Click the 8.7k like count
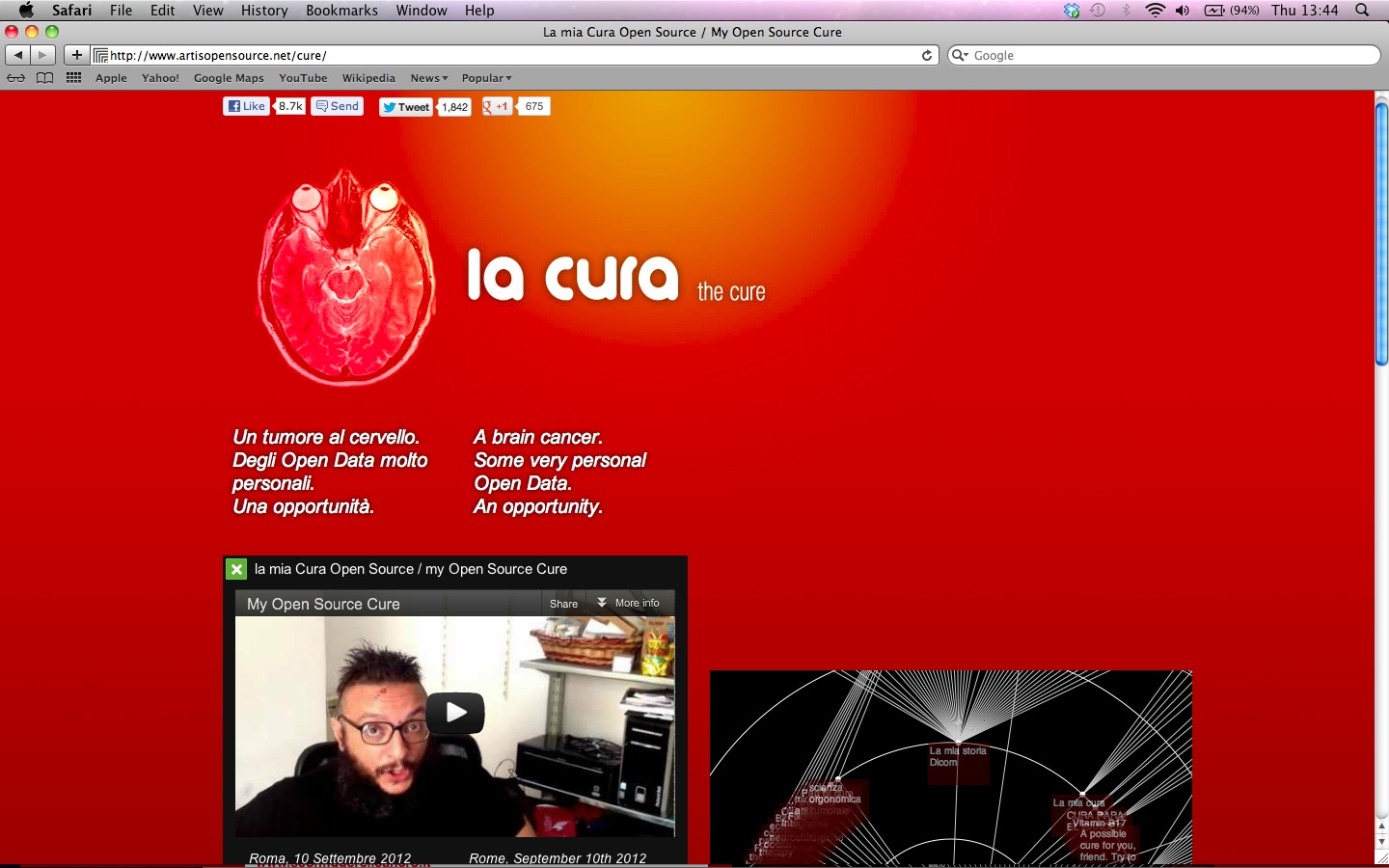Screen dimensions: 1389x868 pos(290,106)
